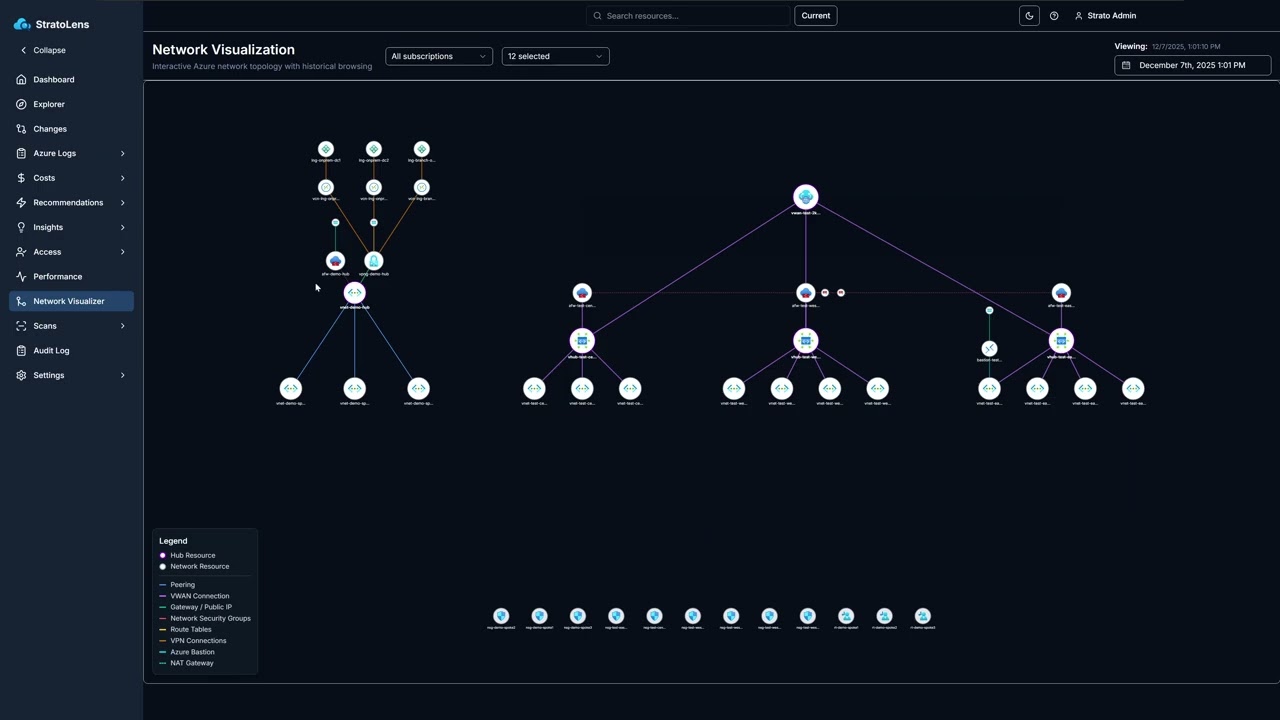The image size is (1280, 720).
Task: Click the Current button
Action: click(x=816, y=16)
